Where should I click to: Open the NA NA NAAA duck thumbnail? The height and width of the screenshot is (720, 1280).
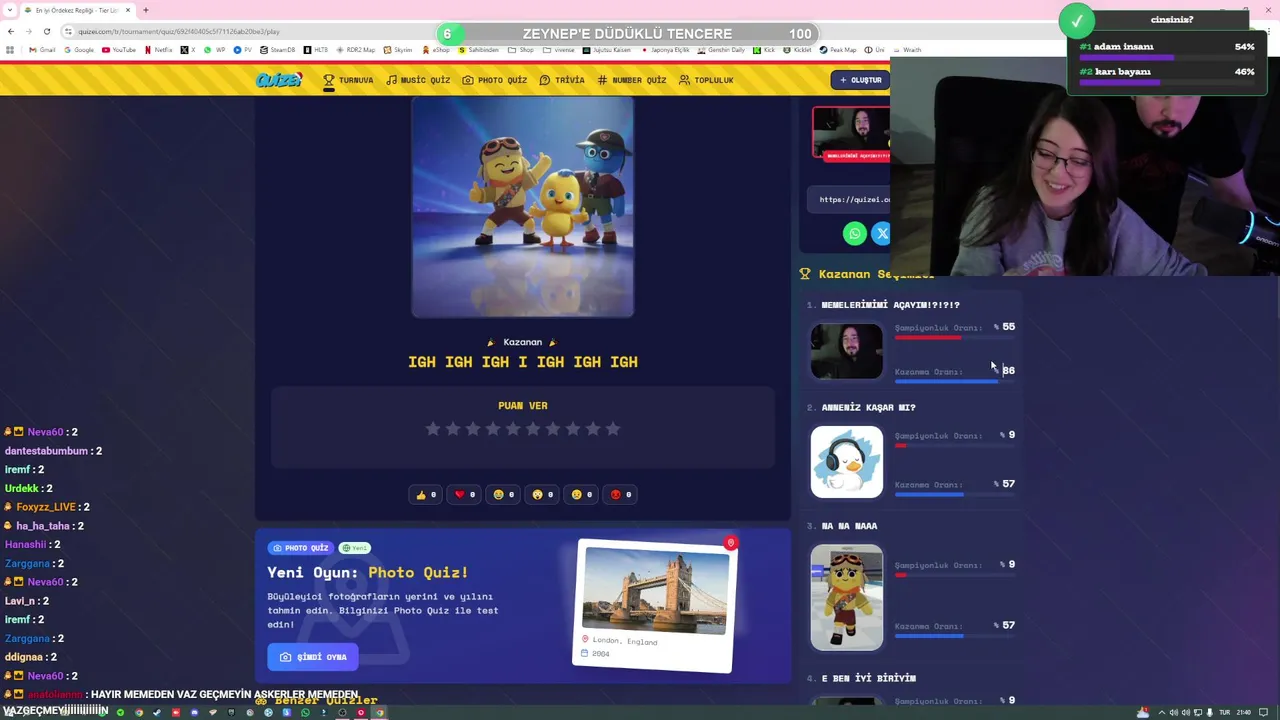(x=847, y=598)
